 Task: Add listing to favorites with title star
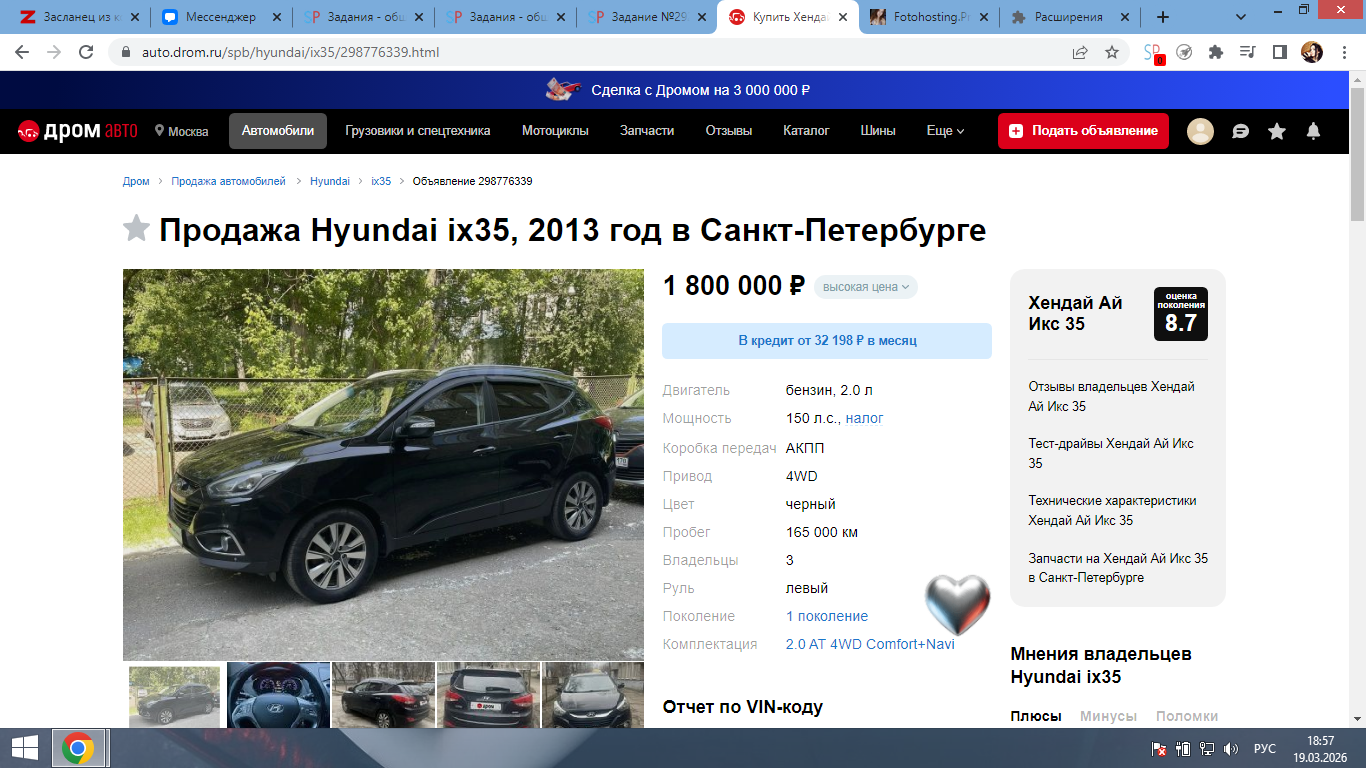[x=136, y=229]
